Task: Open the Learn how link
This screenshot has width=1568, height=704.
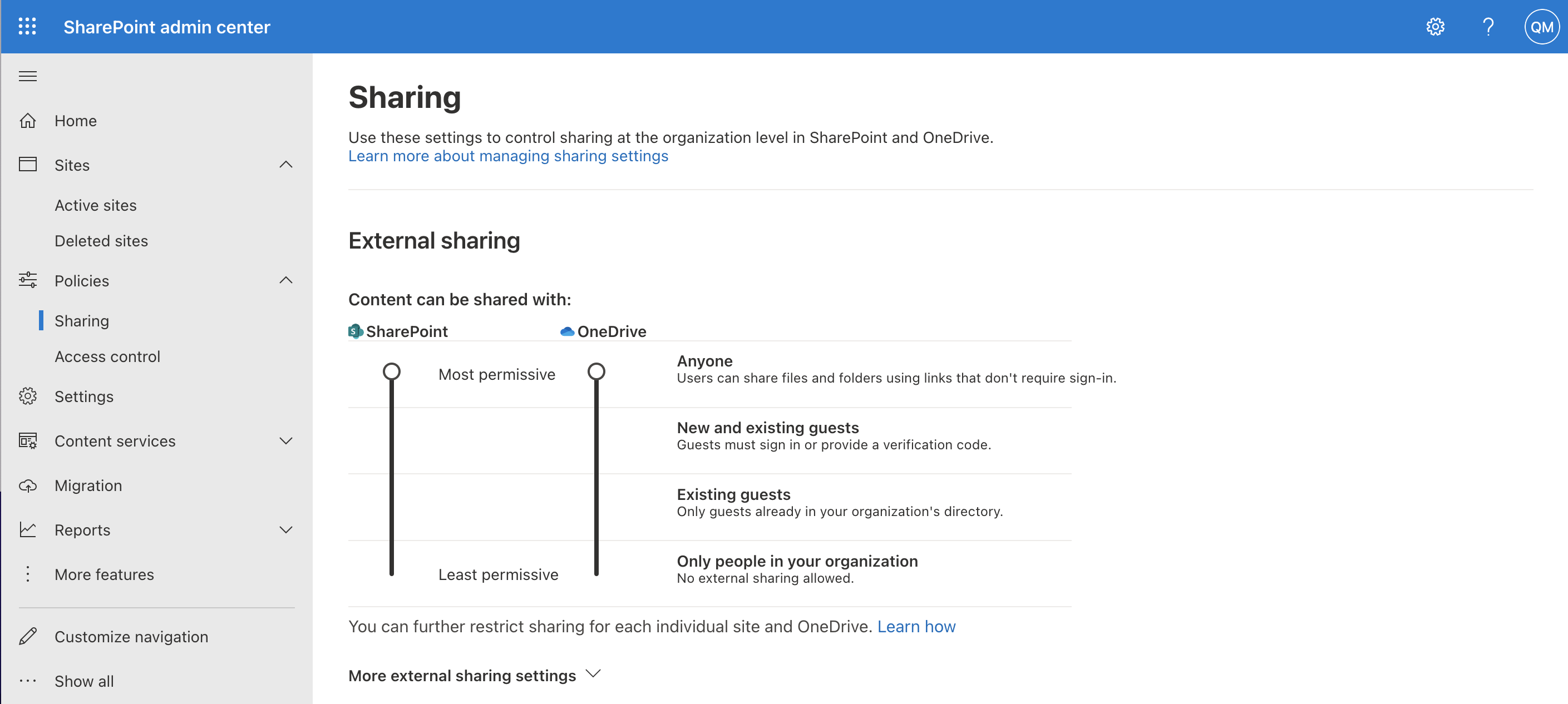Action: [x=916, y=626]
